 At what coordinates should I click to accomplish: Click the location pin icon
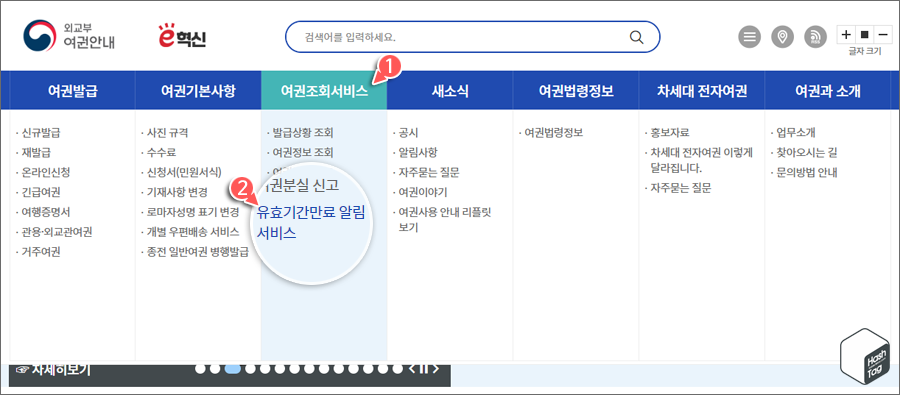tap(782, 37)
